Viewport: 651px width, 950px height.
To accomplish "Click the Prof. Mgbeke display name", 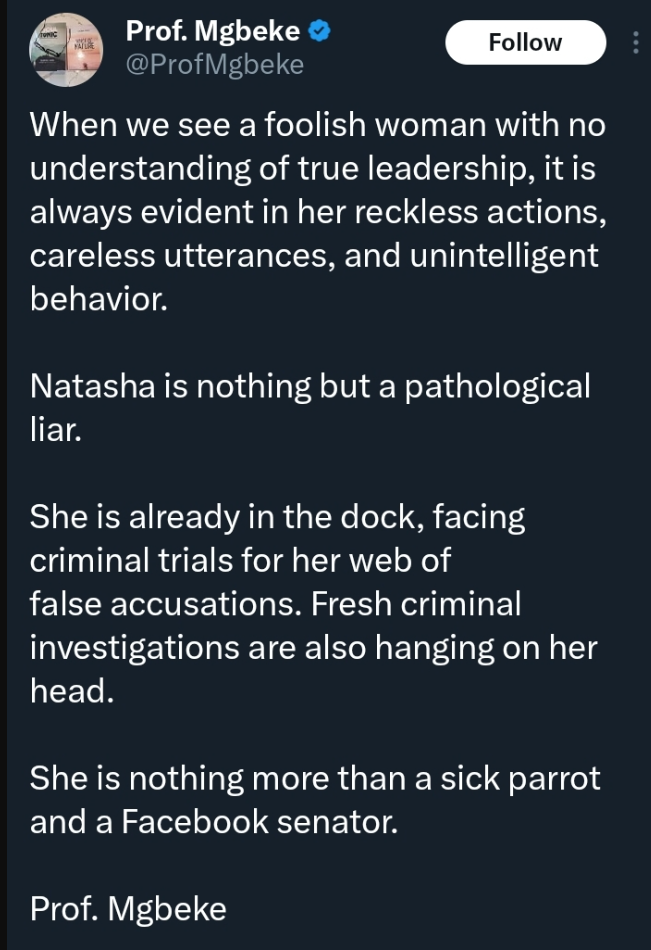I will tap(212, 32).
